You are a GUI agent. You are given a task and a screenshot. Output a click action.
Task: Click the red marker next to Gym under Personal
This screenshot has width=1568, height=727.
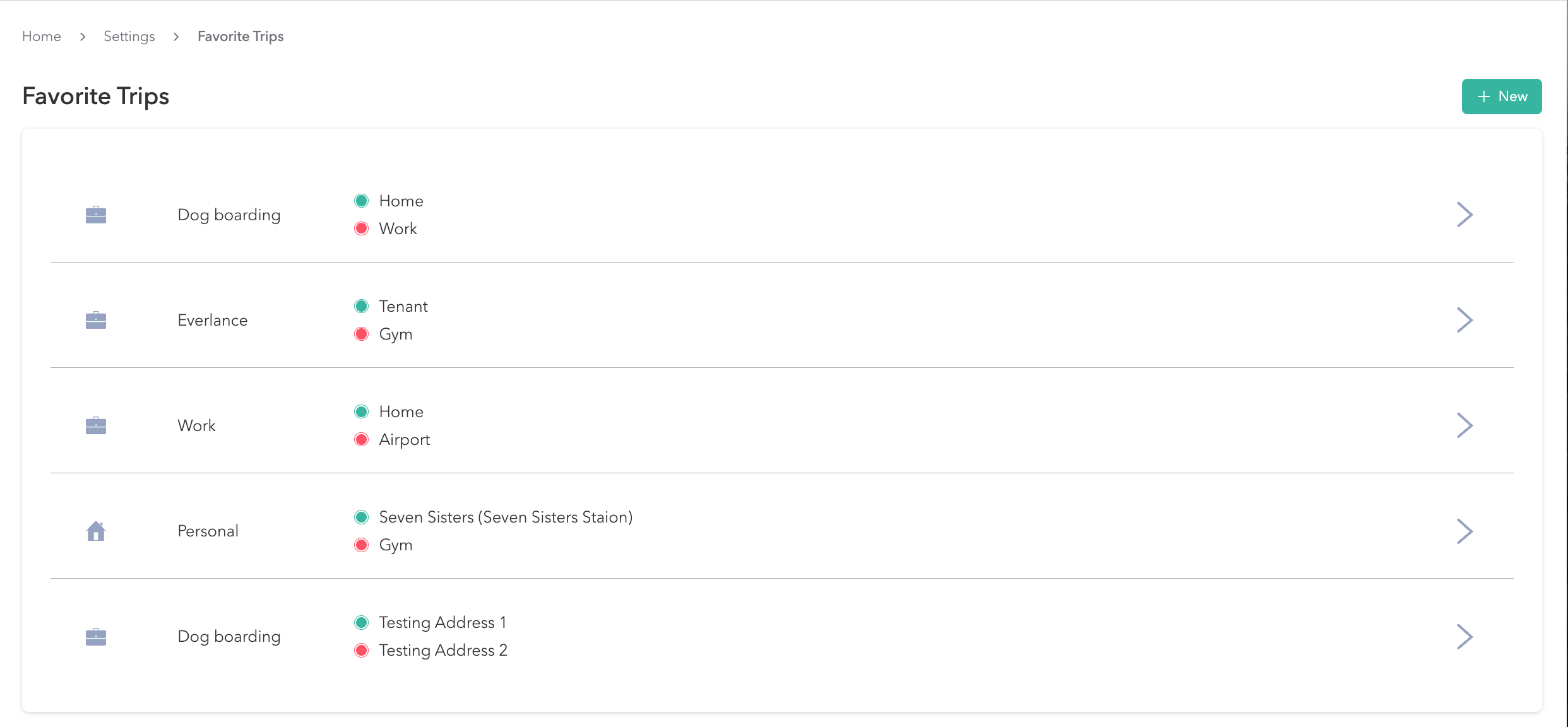coord(362,545)
